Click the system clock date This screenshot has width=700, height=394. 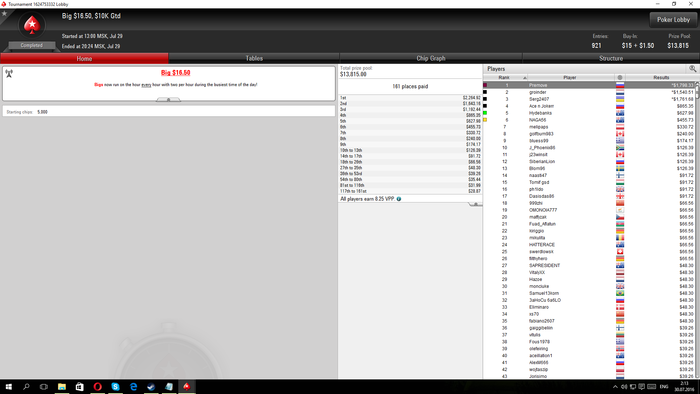click(684, 390)
